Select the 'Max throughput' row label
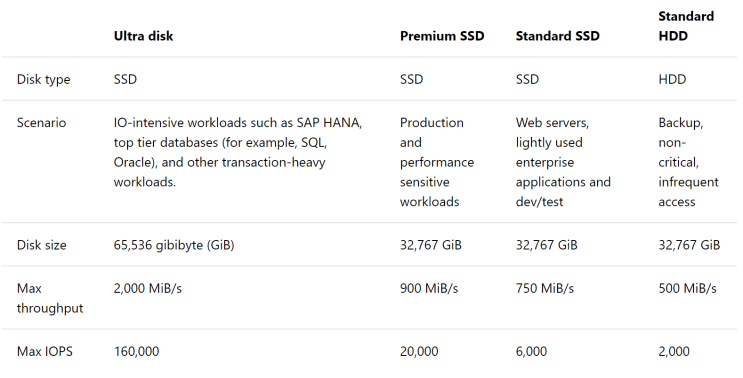This screenshot has height=378, width=743. pyautogui.click(x=50, y=298)
